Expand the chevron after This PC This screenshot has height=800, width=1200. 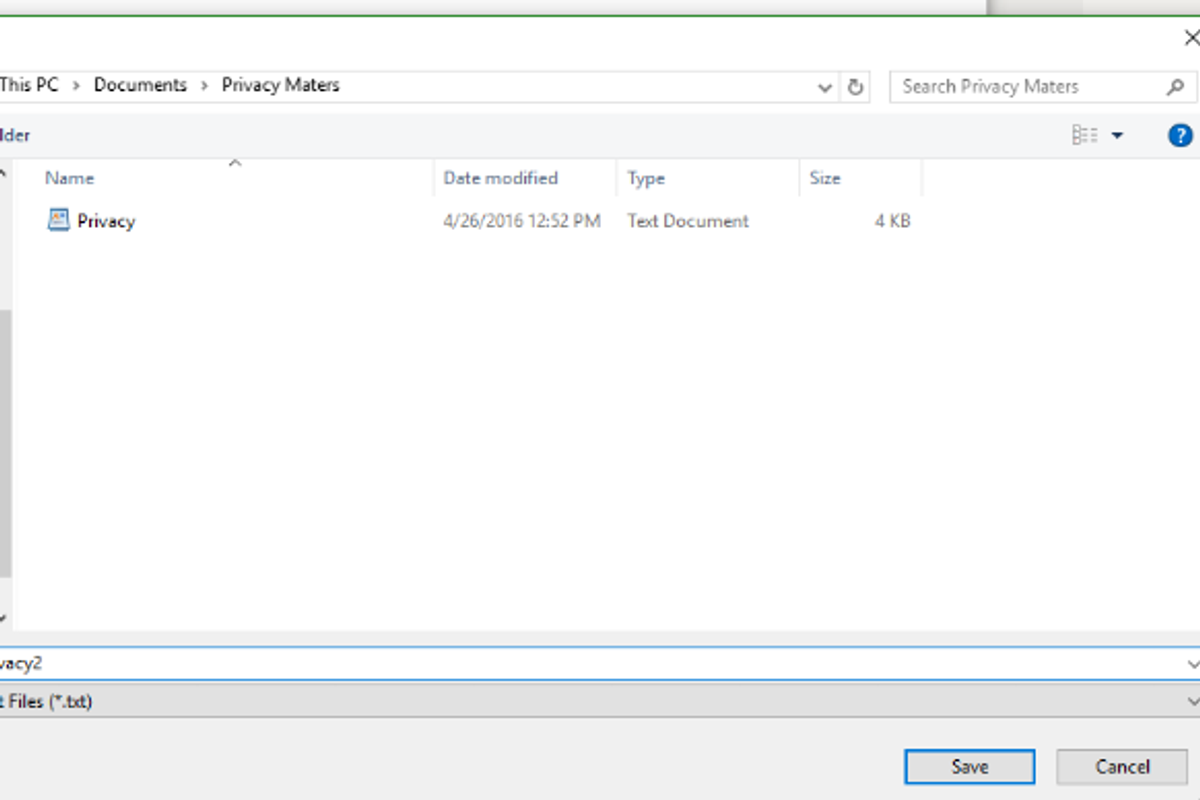76,86
